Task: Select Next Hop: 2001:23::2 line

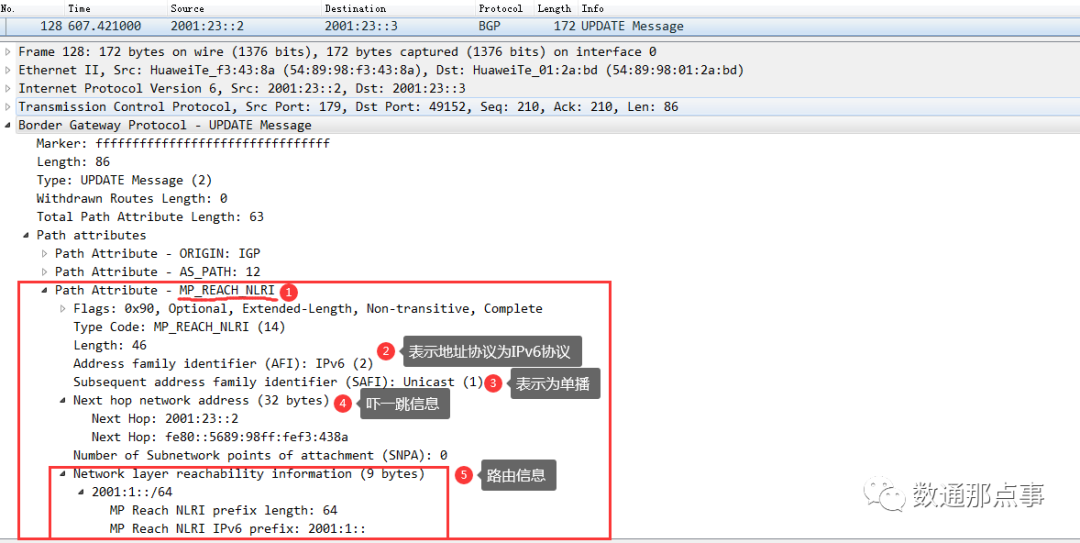Action: (x=165, y=418)
